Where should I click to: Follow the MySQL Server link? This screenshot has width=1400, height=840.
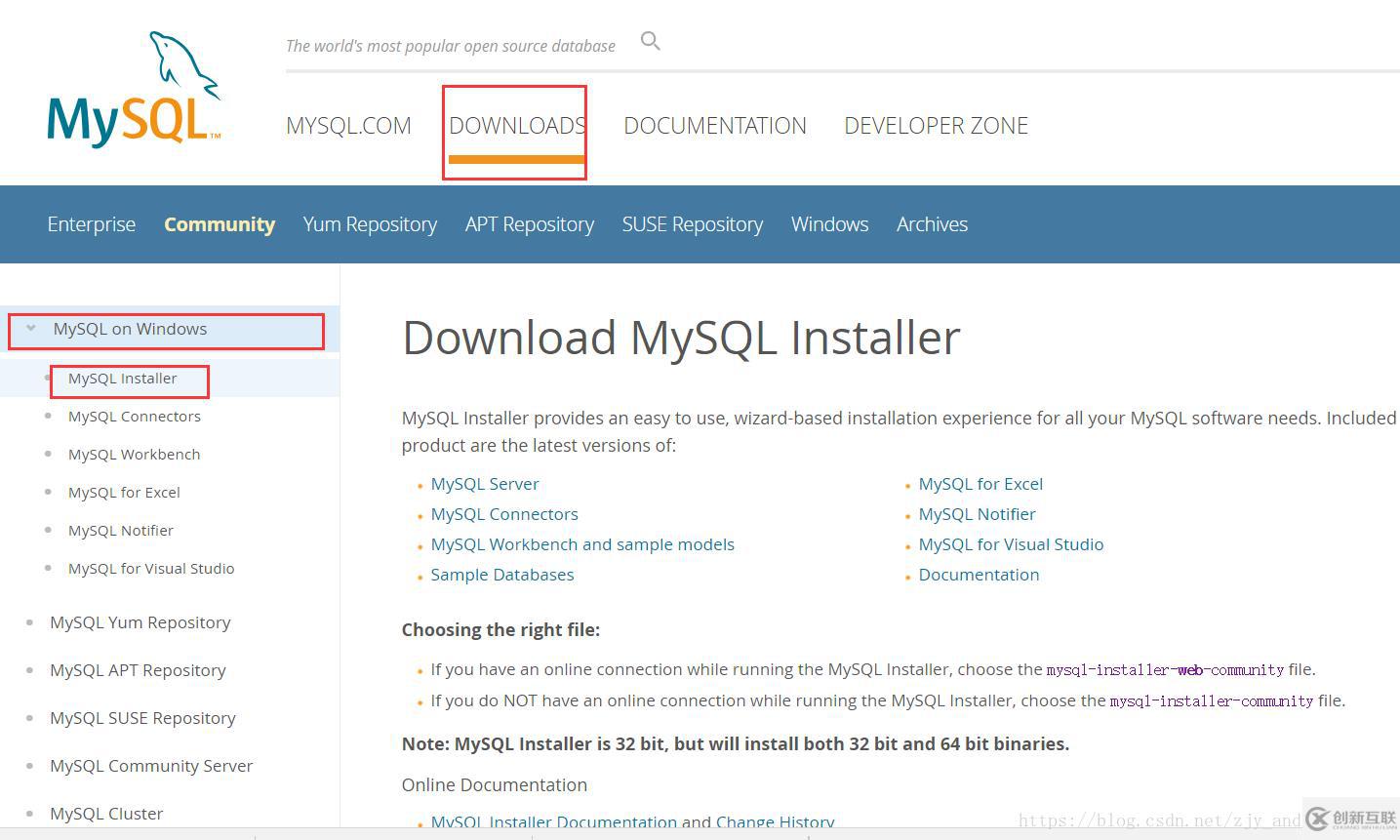click(485, 484)
